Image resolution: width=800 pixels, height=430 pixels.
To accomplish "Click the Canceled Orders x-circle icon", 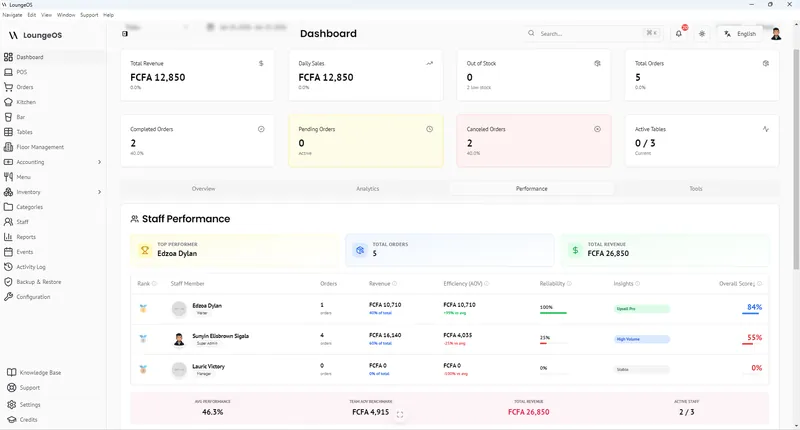I will coord(597,129).
